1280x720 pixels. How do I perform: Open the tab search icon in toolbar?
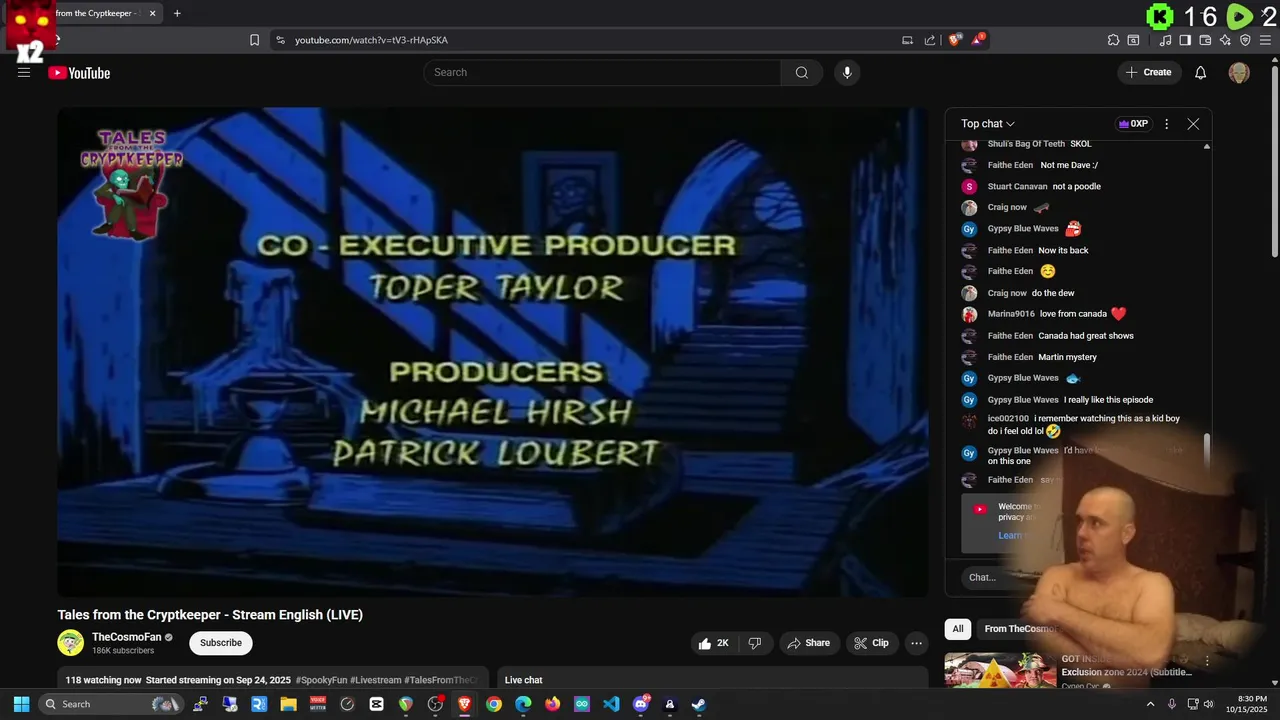tap(1133, 40)
